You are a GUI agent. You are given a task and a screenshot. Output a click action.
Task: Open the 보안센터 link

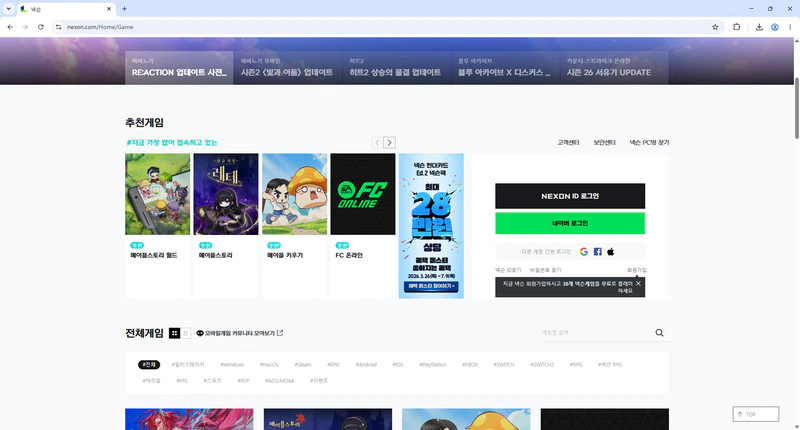604,142
